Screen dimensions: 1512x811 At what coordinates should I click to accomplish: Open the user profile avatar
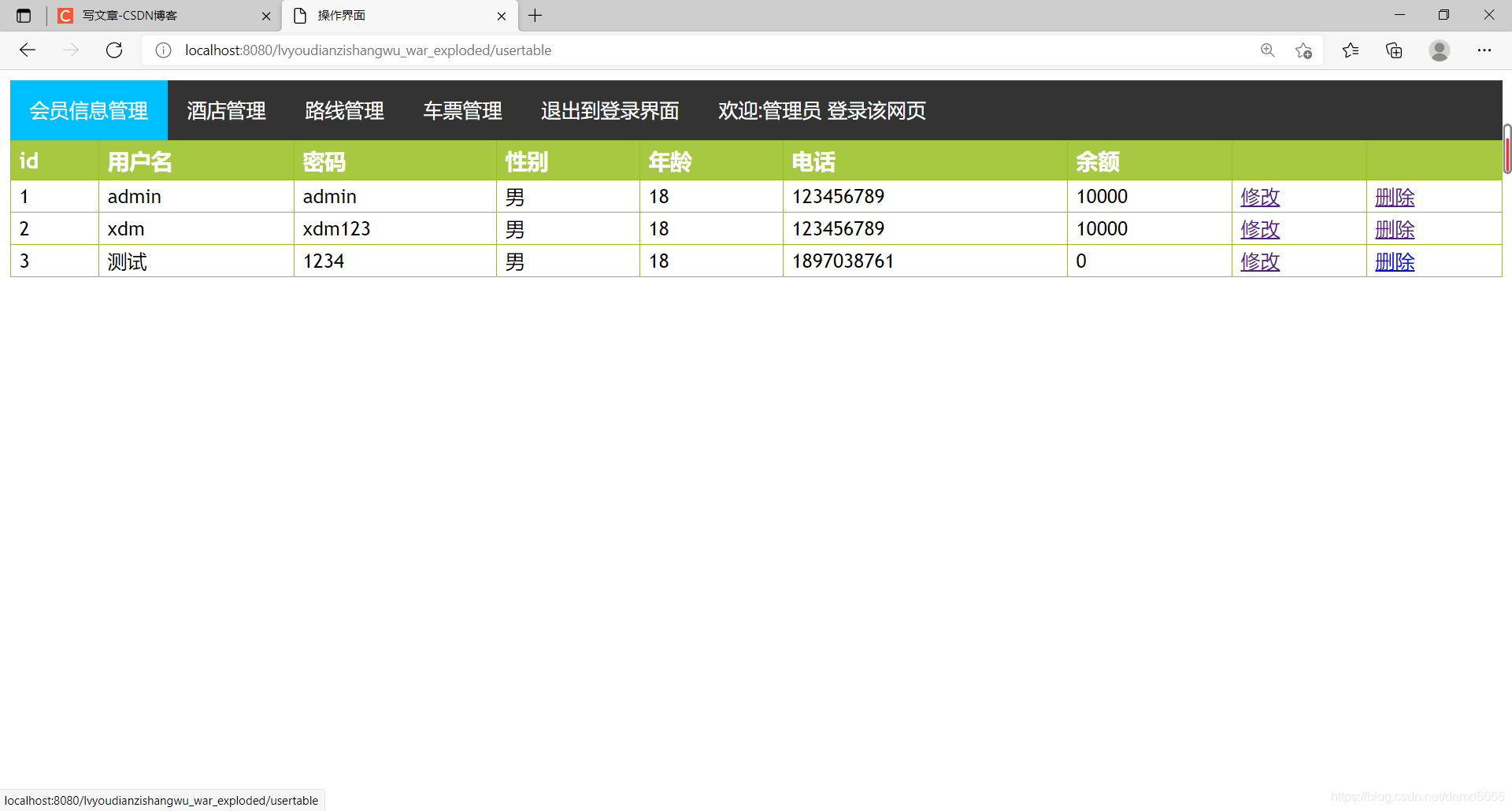point(1440,50)
